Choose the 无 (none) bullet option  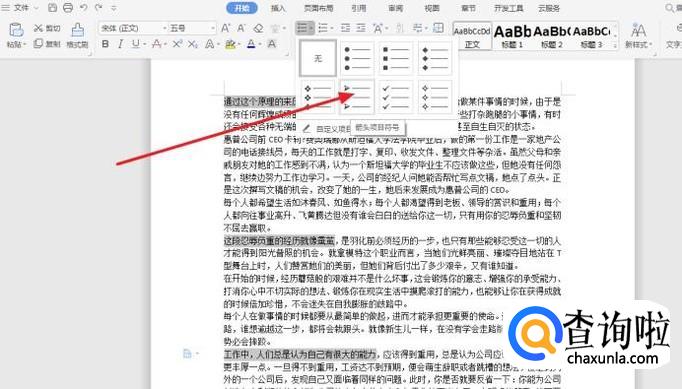pyautogui.click(x=318, y=58)
